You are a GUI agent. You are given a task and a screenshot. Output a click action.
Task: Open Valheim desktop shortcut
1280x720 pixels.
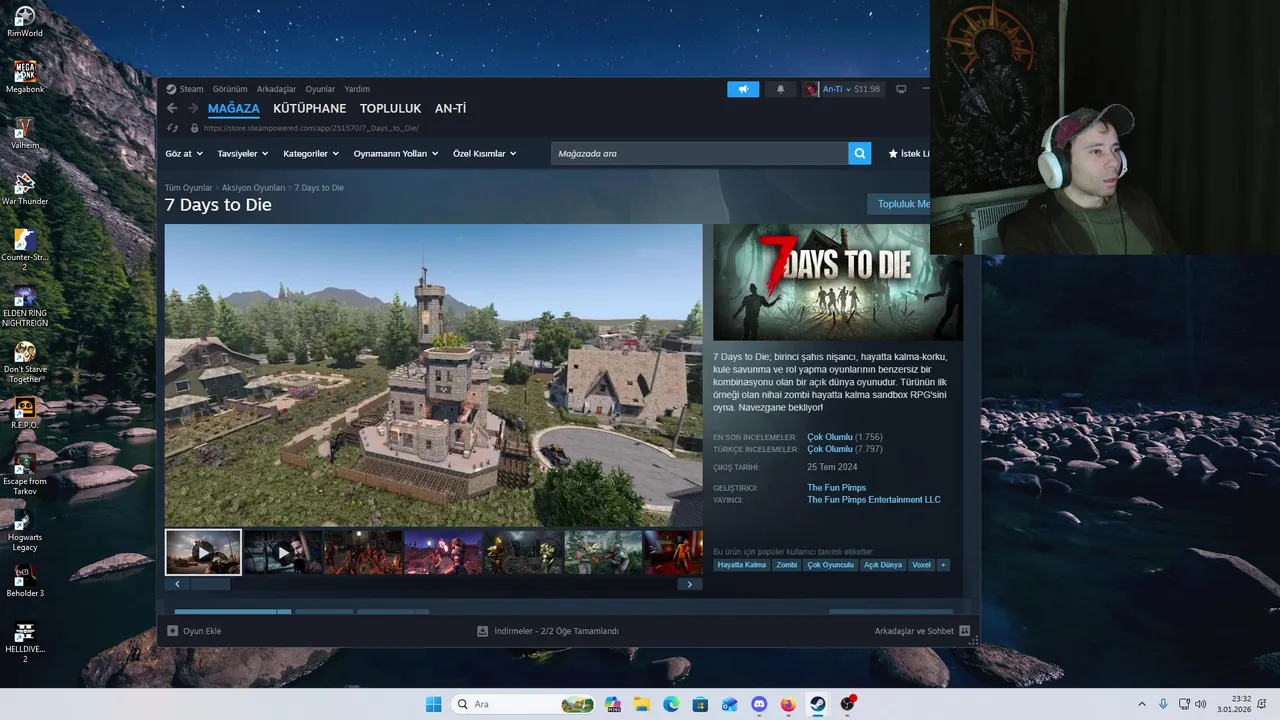click(x=25, y=133)
